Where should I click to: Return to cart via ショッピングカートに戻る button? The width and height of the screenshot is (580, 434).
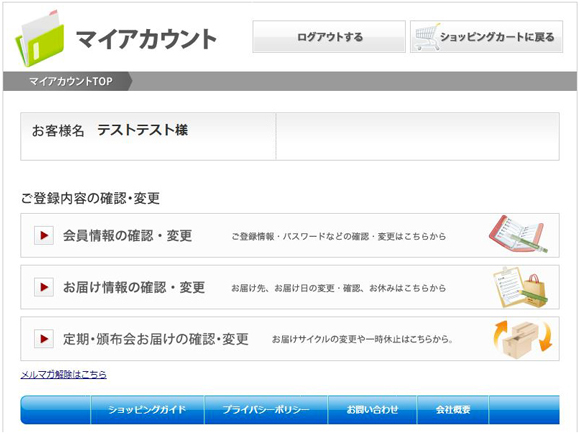tap(486, 37)
